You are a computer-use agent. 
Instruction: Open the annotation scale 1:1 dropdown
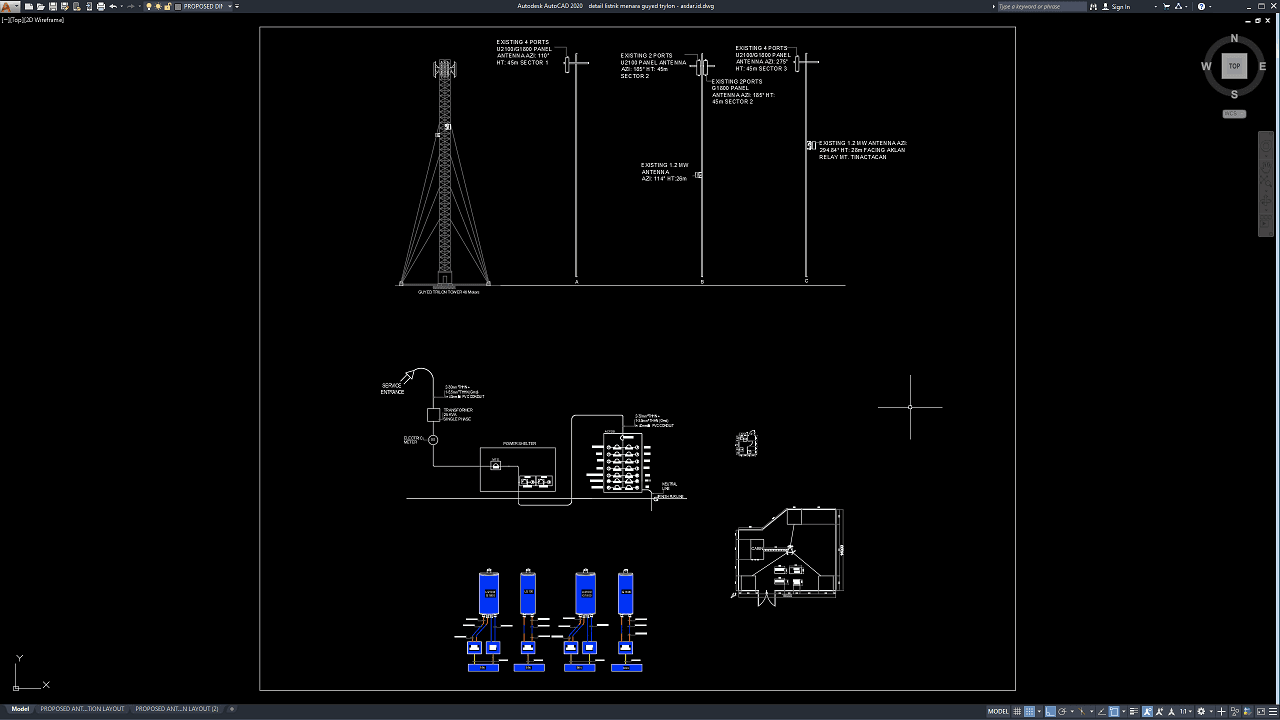pyautogui.click(x=1185, y=711)
